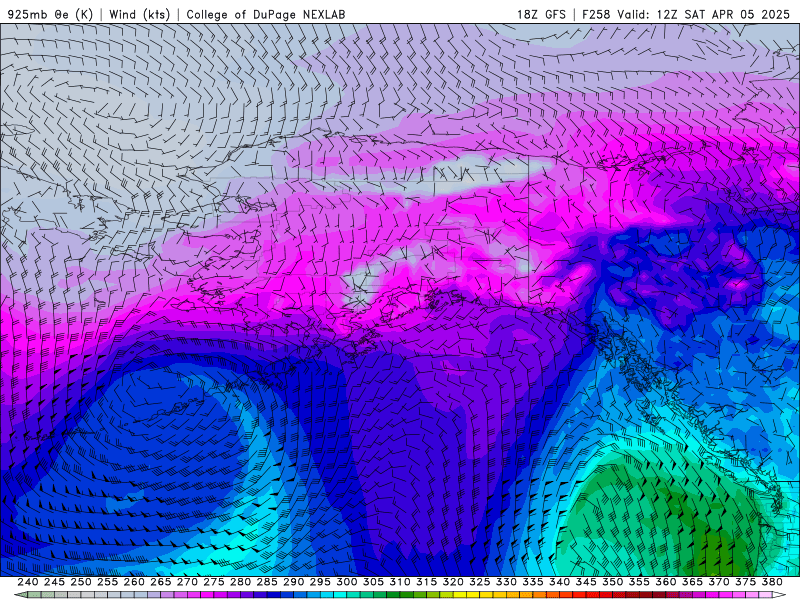Viewport: 800px width, 600px height.
Task: Click the 285 color scale label
Action: tap(267, 582)
